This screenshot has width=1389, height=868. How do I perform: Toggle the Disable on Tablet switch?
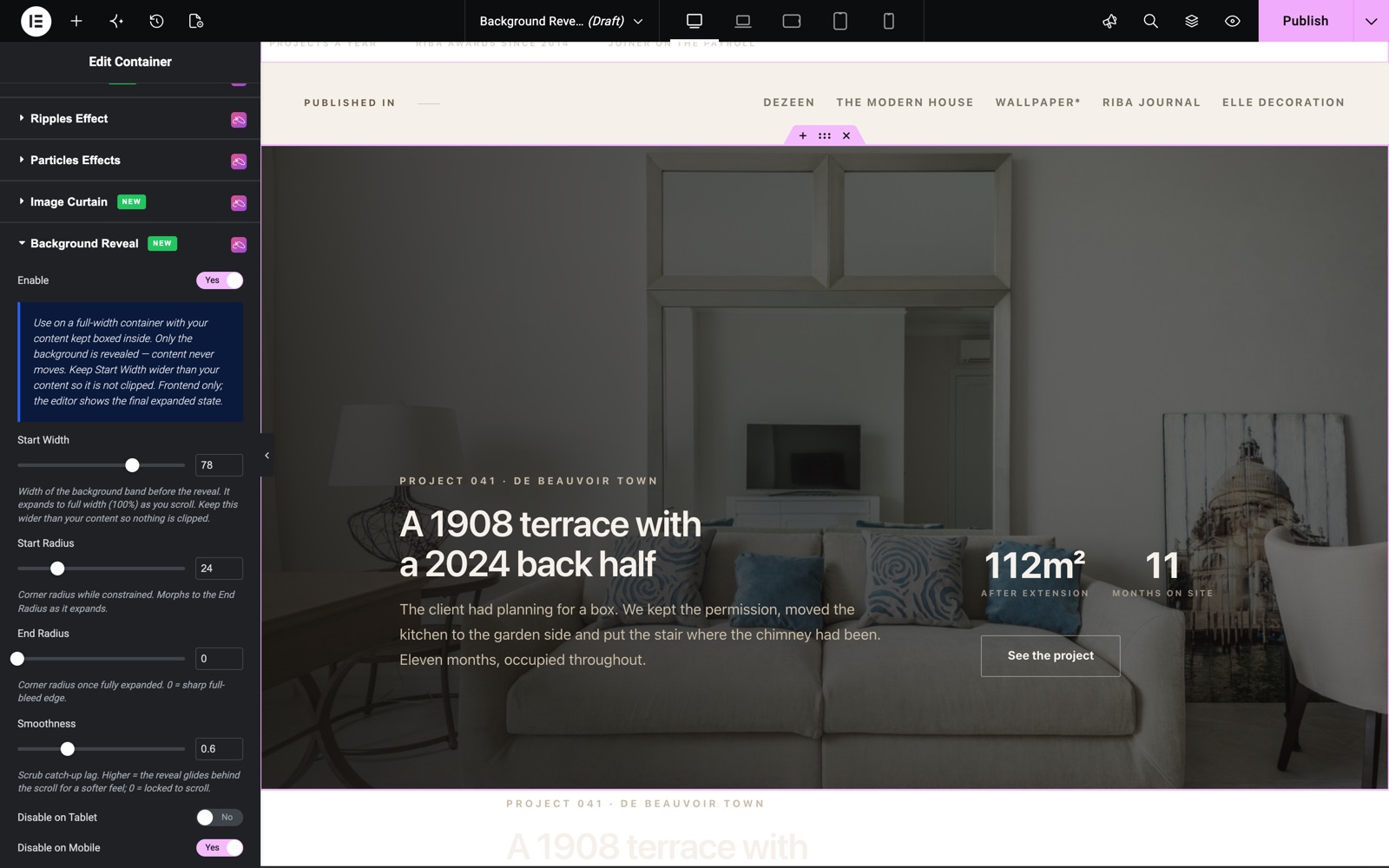(x=220, y=818)
